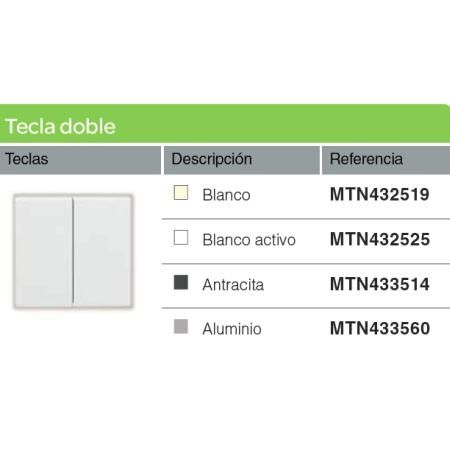Viewport: 450px width, 450px height.
Task: Click the Referencia column header
Action: pyautogui.click(x=386, y=160)
